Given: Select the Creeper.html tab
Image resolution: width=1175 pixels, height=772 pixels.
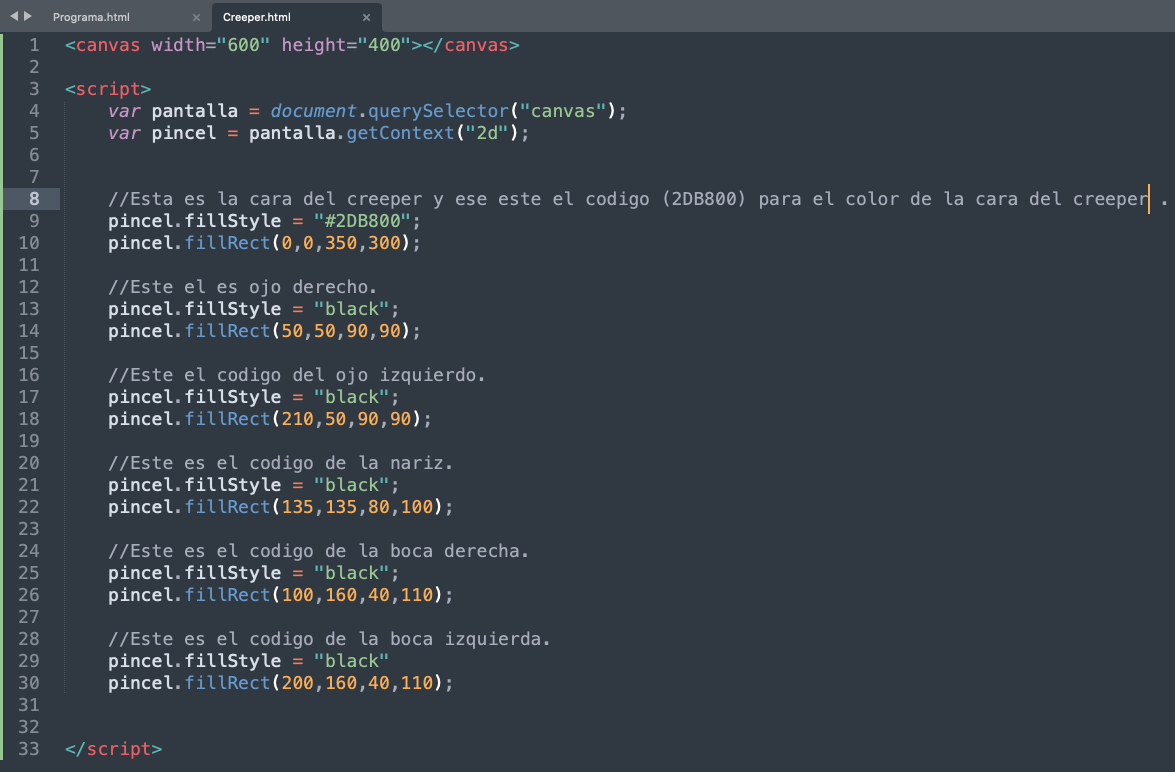Looking at the screenshot, I should pos(256,16).
